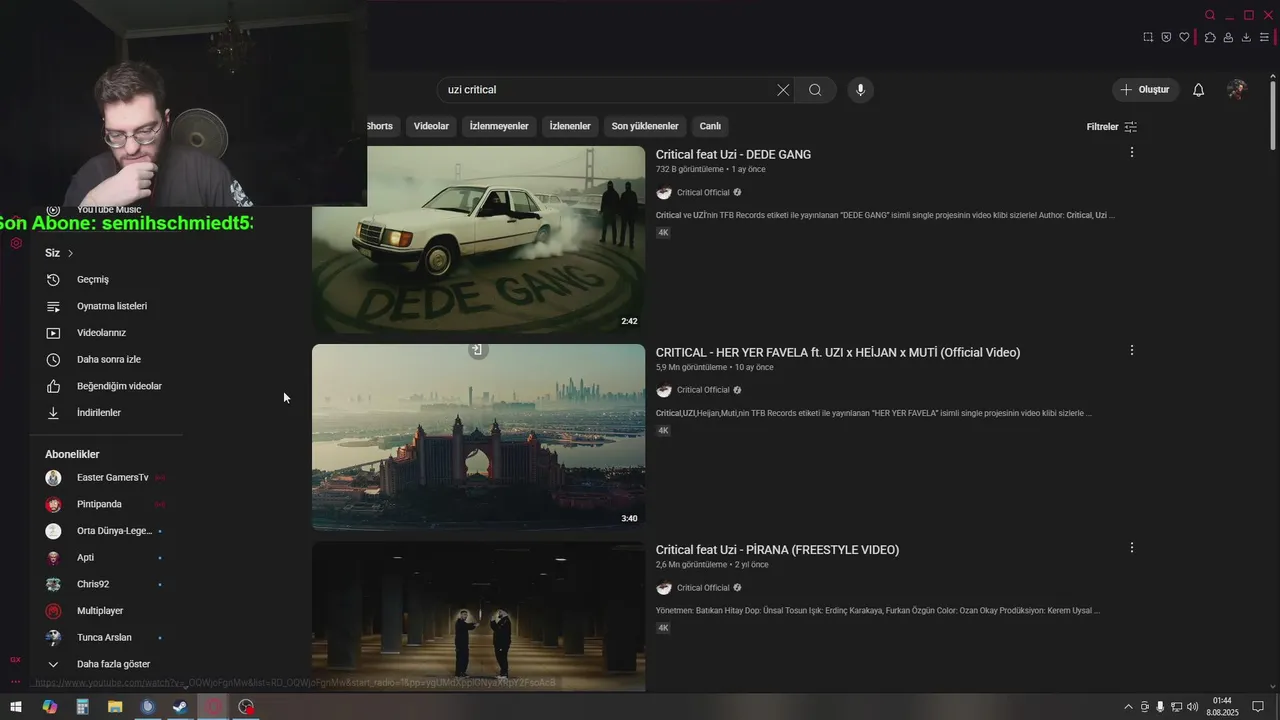Screen dimensions: 1280x720
Task: Open the Opera profile icon in toolbar
Action: 1228,37
